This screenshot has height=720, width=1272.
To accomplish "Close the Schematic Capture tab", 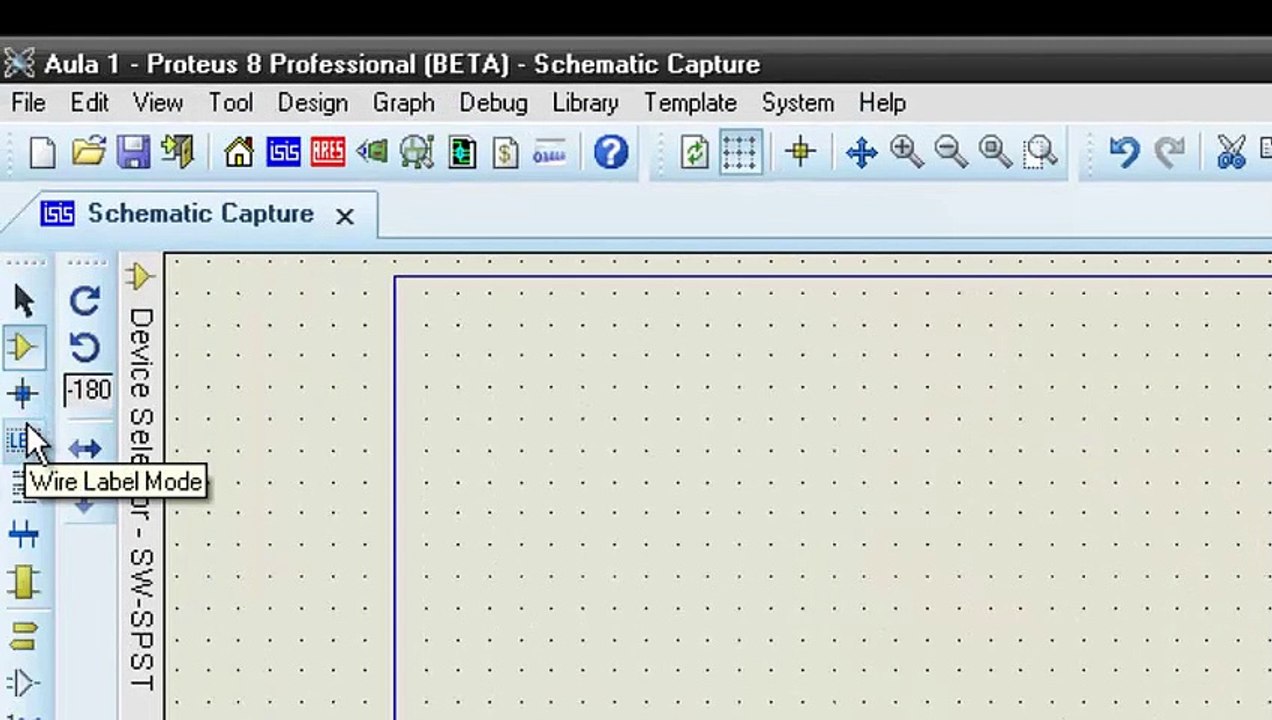I will point(344,215).
